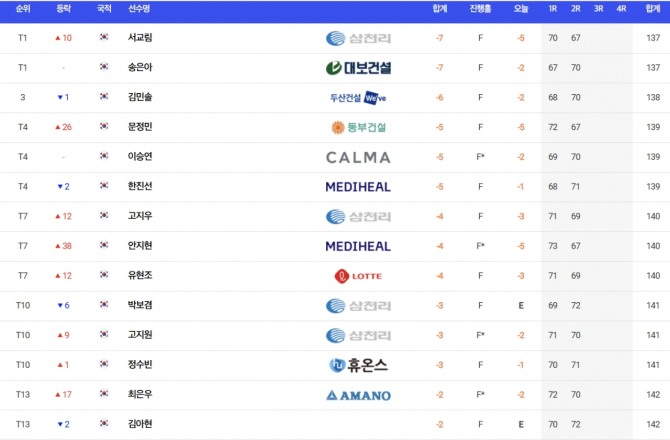Click the CALMA sponsor logo
The width and height of the screenshot is (670, 440).
point(358,157)
